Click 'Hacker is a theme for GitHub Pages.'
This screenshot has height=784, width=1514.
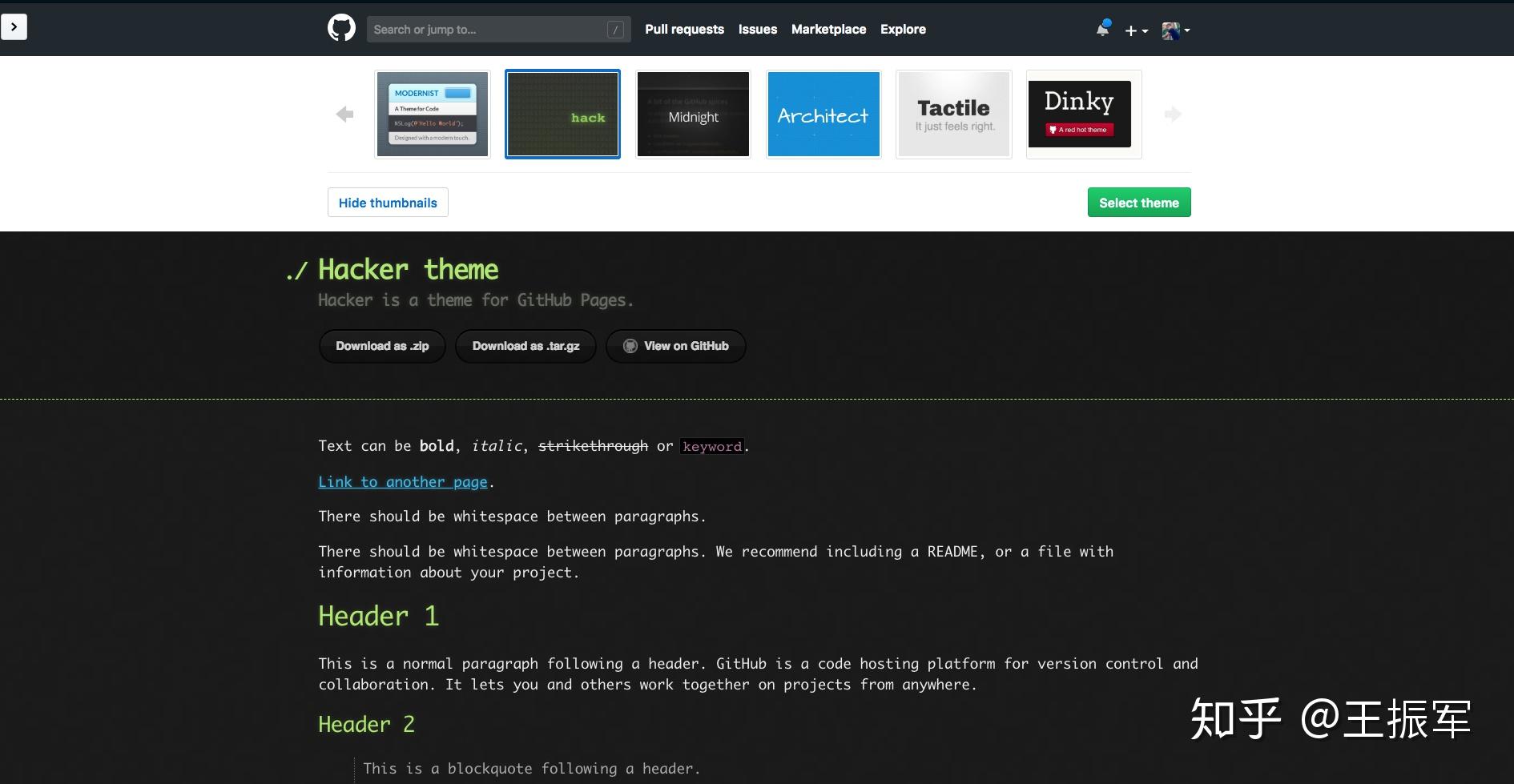[x=476, y=300]
